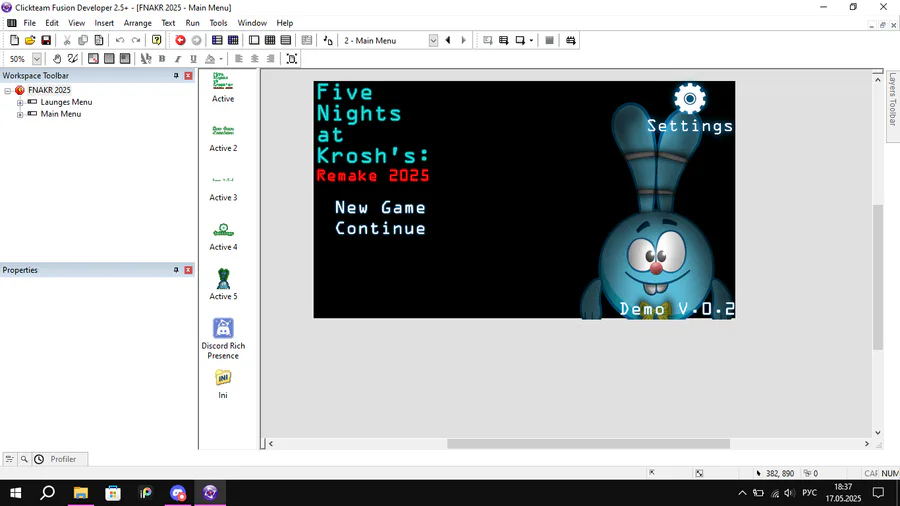Collapse the FNAKR 2025 tree node

click(8, 91)
